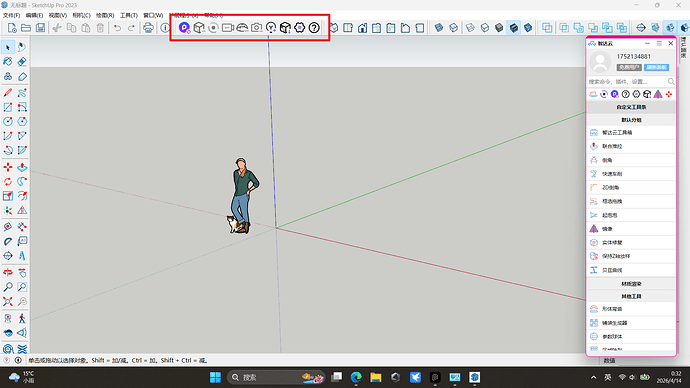Click the Open folder toolbar icon
Image resolution: width=690 pixels, height=388 pixels.
26,28
